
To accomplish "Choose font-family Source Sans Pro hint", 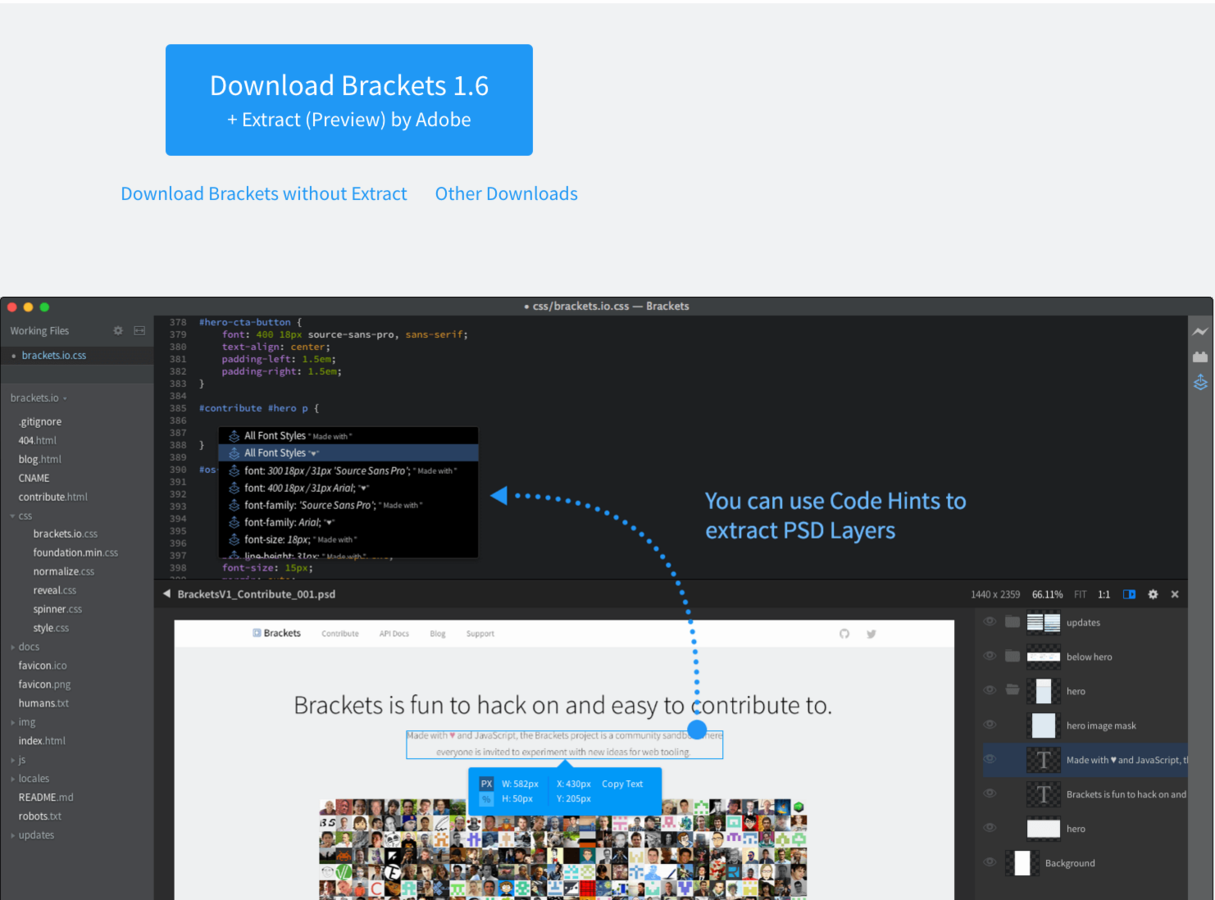I will [x=348, y=505].
